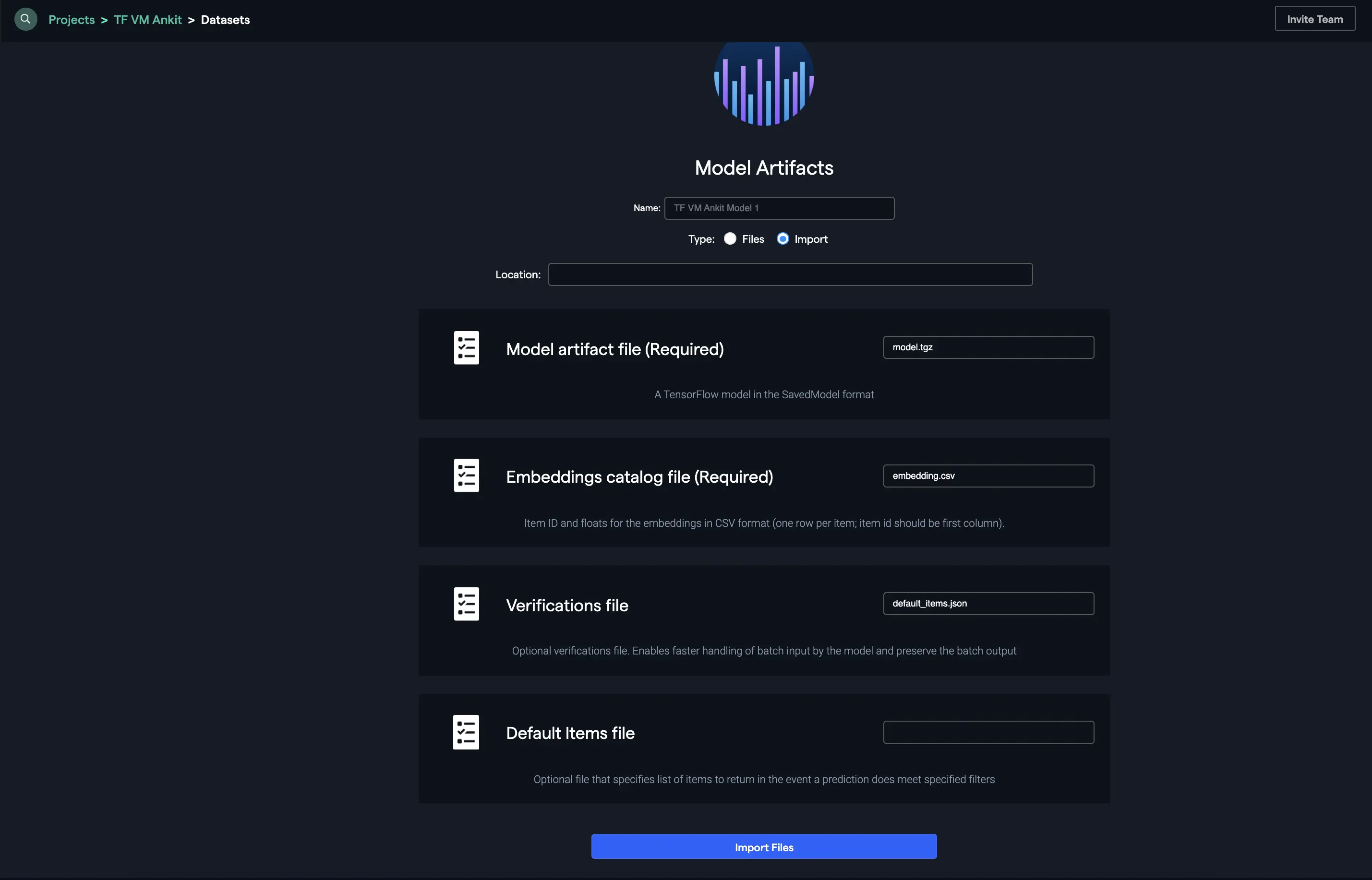This screenshot has width=1372, height=880.
Task: Click Import Files button at bottom
Action: coord(764,846)
